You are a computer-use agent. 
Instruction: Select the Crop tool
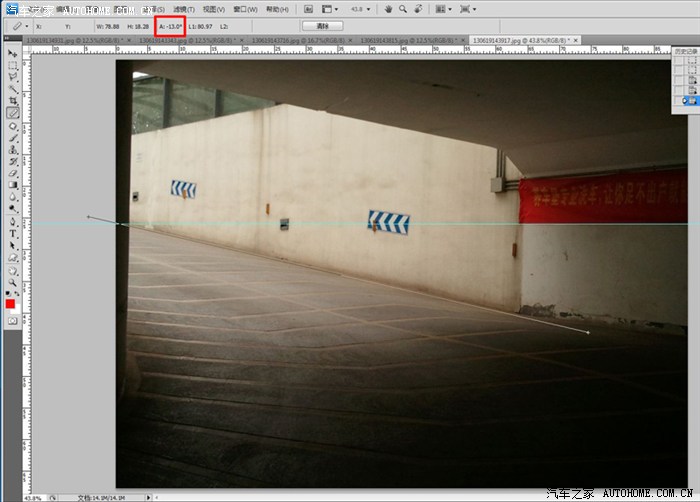(12, 101)
